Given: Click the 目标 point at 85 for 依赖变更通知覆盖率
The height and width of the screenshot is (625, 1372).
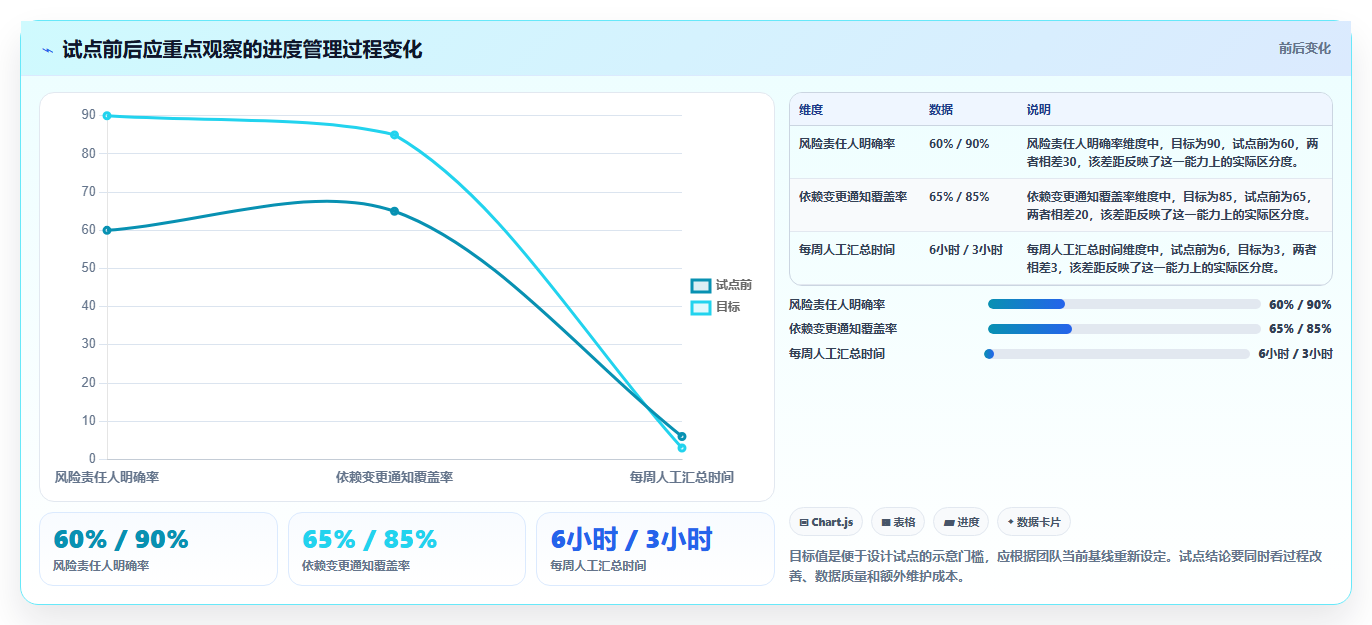Looking at the screenshot, I should click(x=394, y=135).
